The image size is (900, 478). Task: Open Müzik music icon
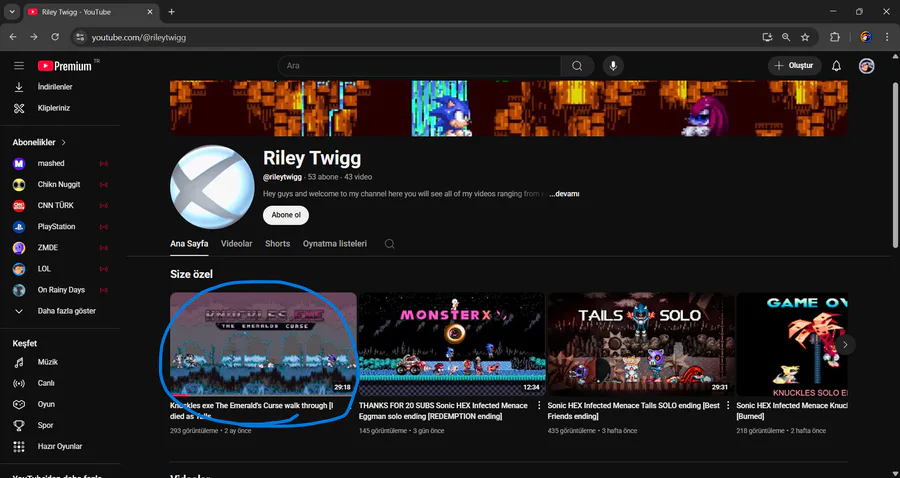pos(19,362)
